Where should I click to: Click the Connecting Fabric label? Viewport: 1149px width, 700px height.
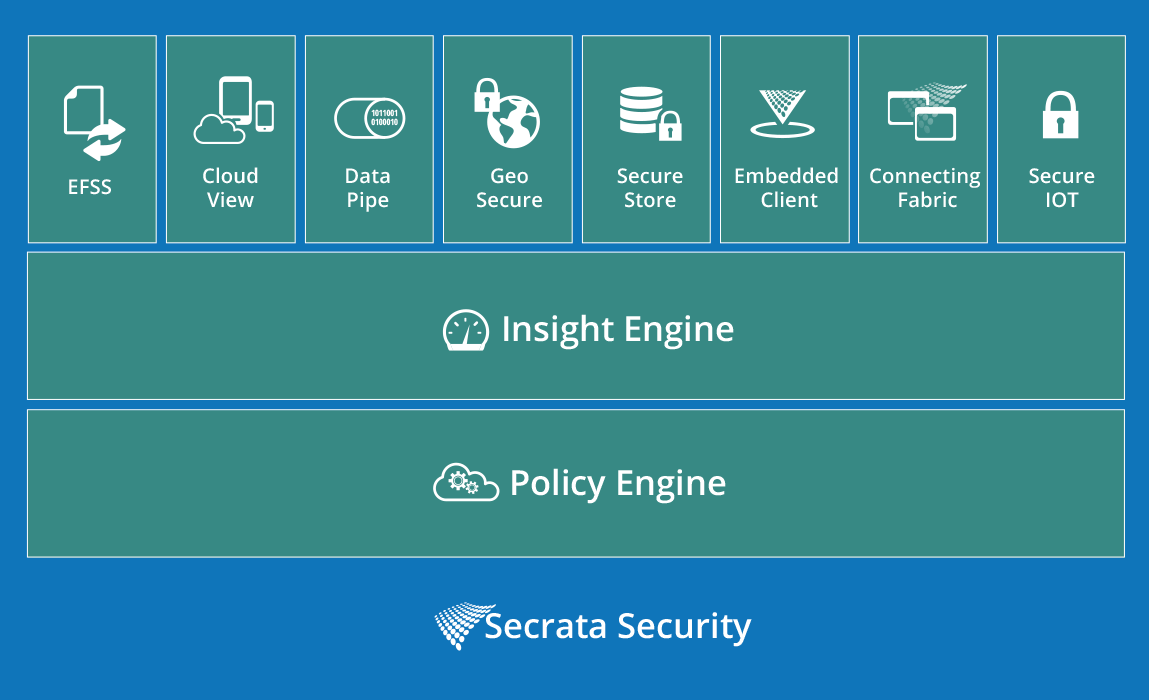pyautogui.click(x=925, y=188)
